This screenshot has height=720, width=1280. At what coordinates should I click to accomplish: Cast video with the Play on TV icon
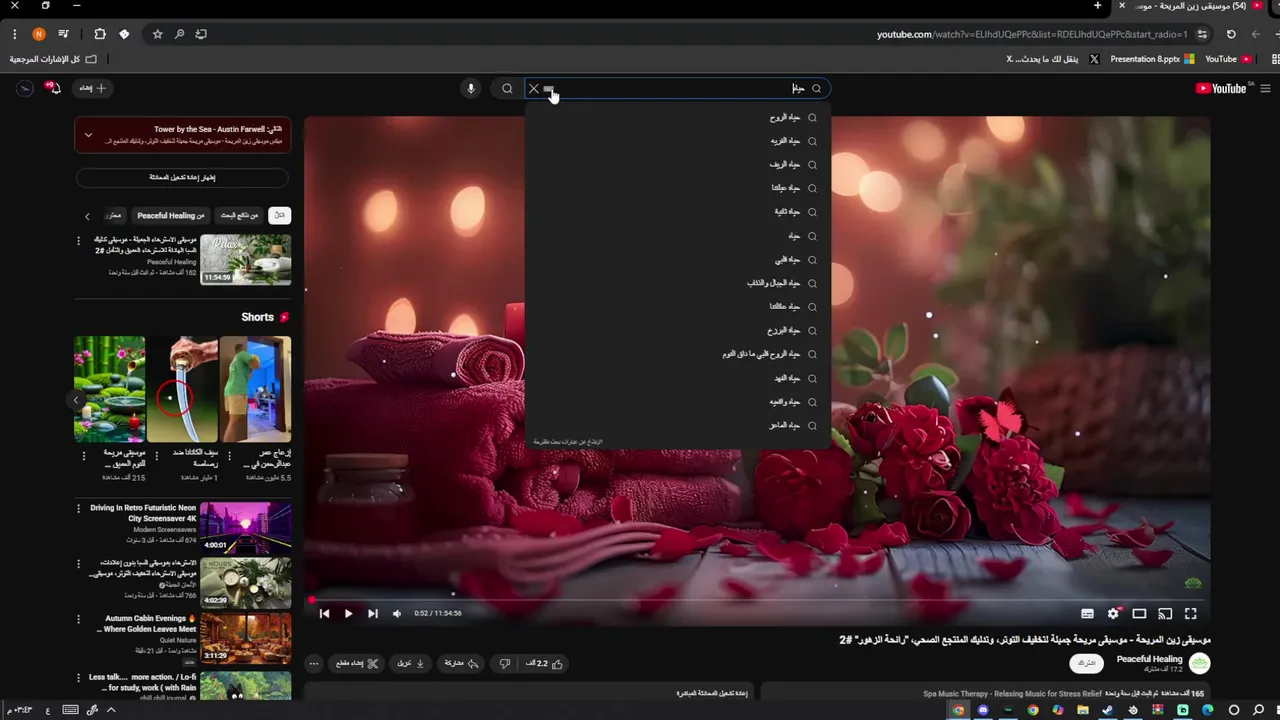[x=1165, y=614]
